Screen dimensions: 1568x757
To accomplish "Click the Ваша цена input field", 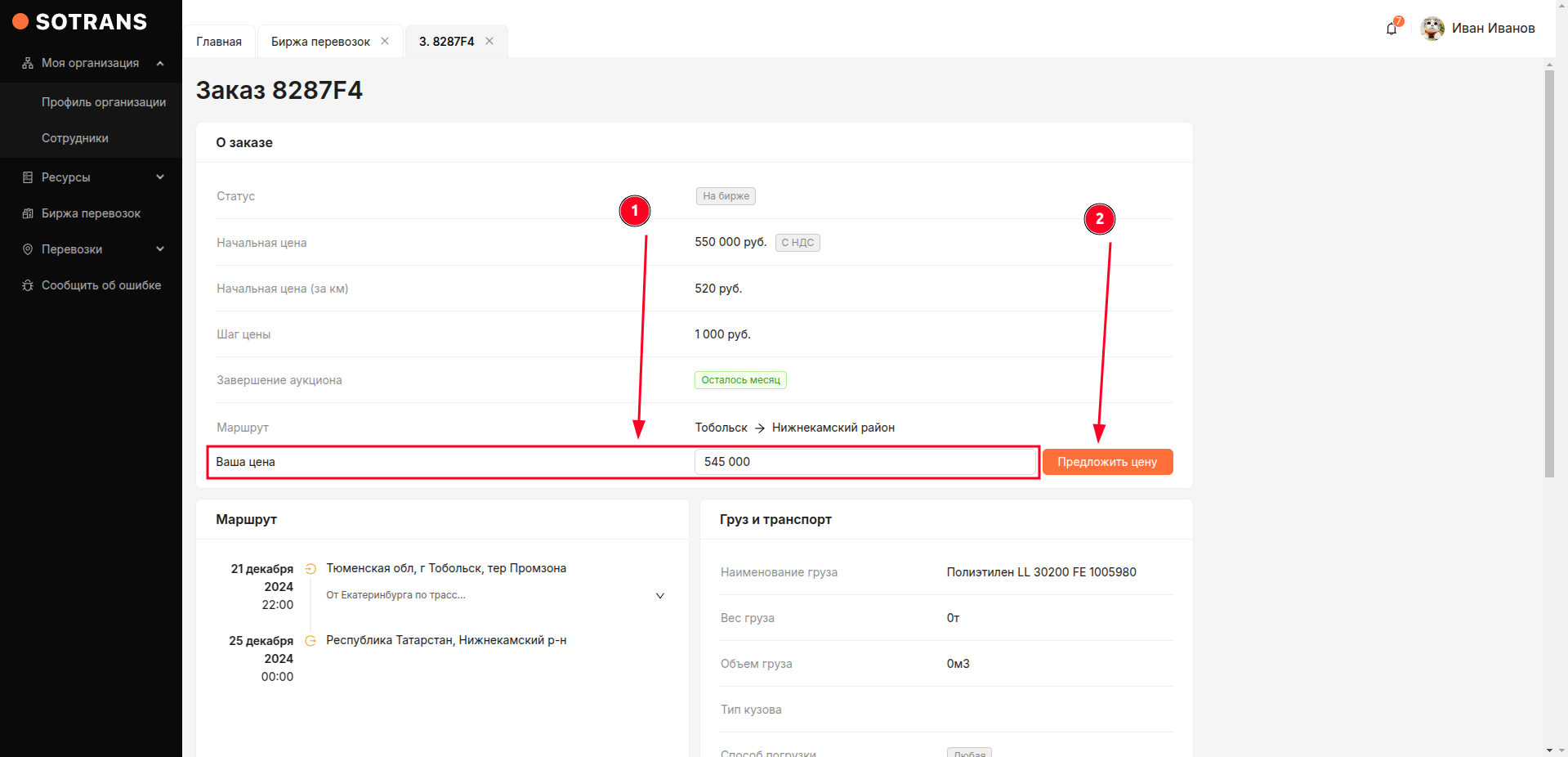I will (x=864, y=462).
